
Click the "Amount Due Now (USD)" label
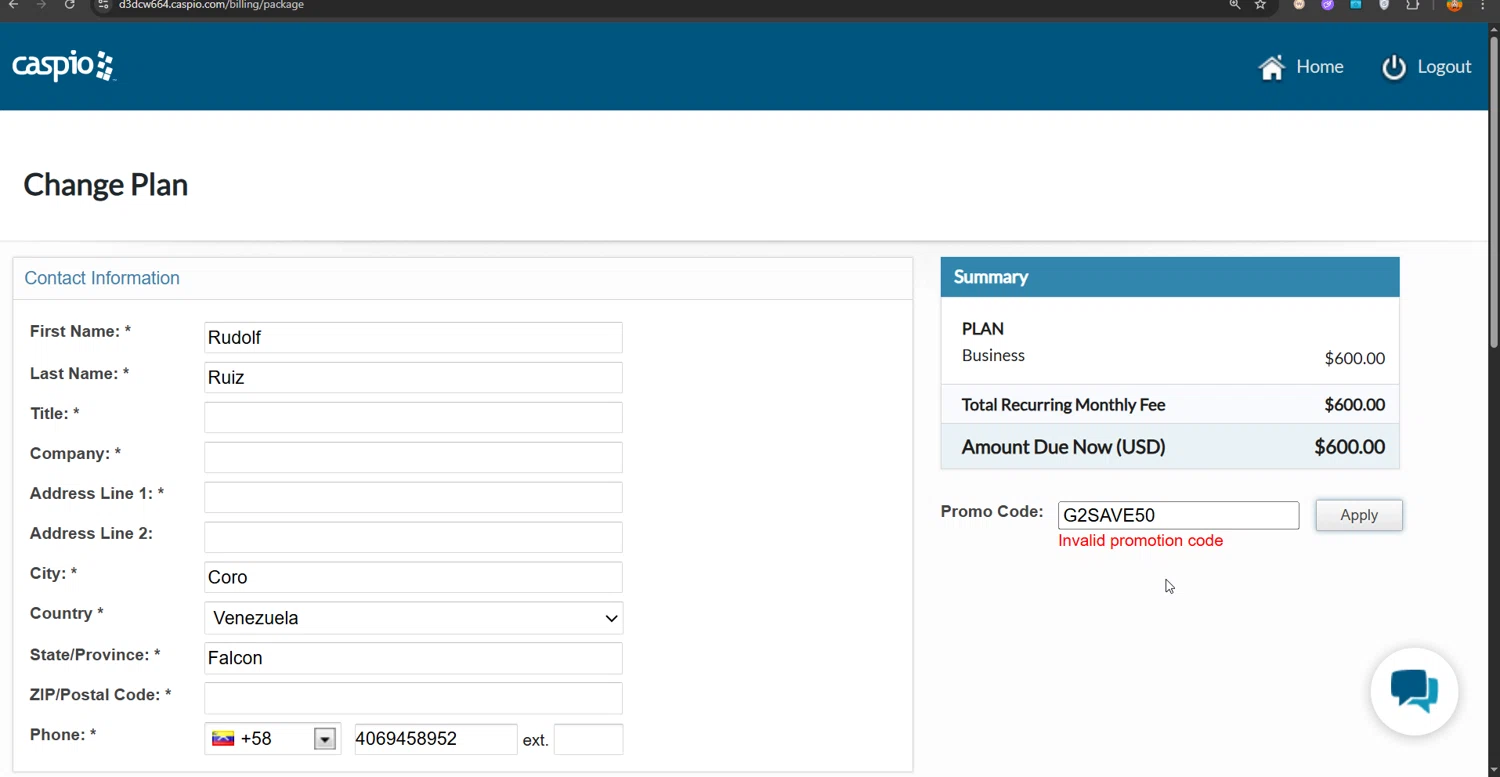point(1063,447)
